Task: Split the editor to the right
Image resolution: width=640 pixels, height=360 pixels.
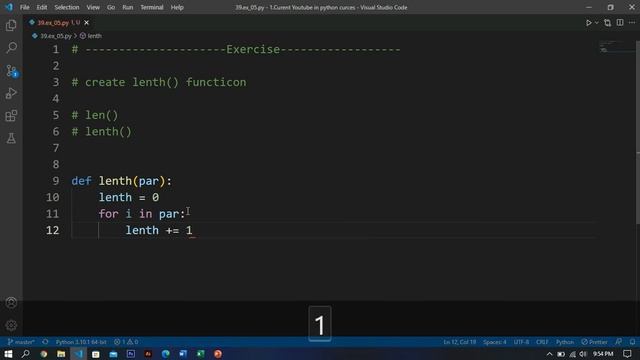Action: (620, 23)
